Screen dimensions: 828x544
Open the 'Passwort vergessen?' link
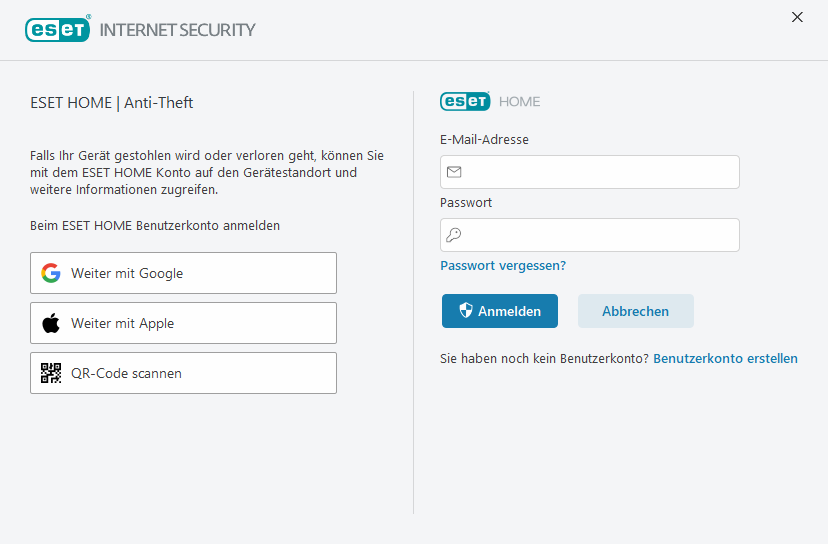pos(503,266)
